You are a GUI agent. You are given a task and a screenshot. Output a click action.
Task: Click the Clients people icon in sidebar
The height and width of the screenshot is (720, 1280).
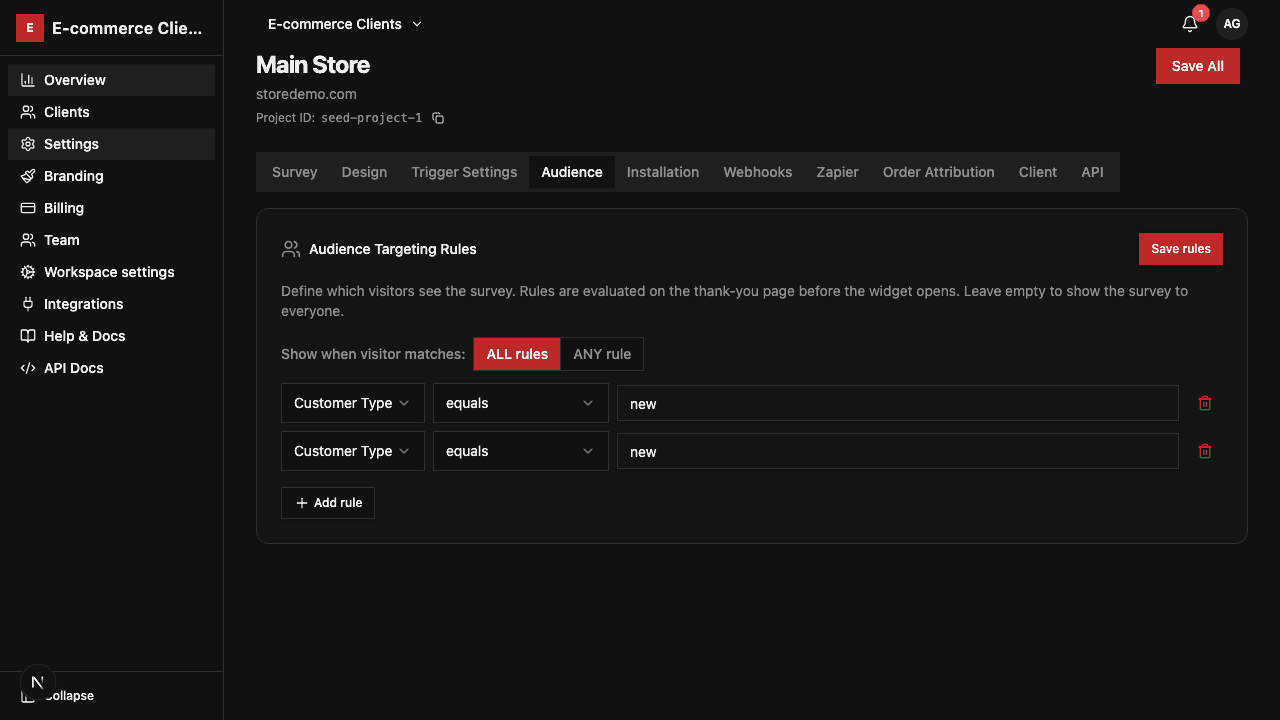tap(28, 112)
